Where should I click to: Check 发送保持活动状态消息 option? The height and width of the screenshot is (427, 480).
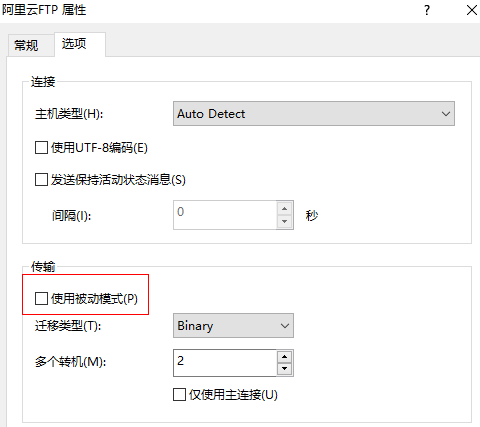coord(41,180)
